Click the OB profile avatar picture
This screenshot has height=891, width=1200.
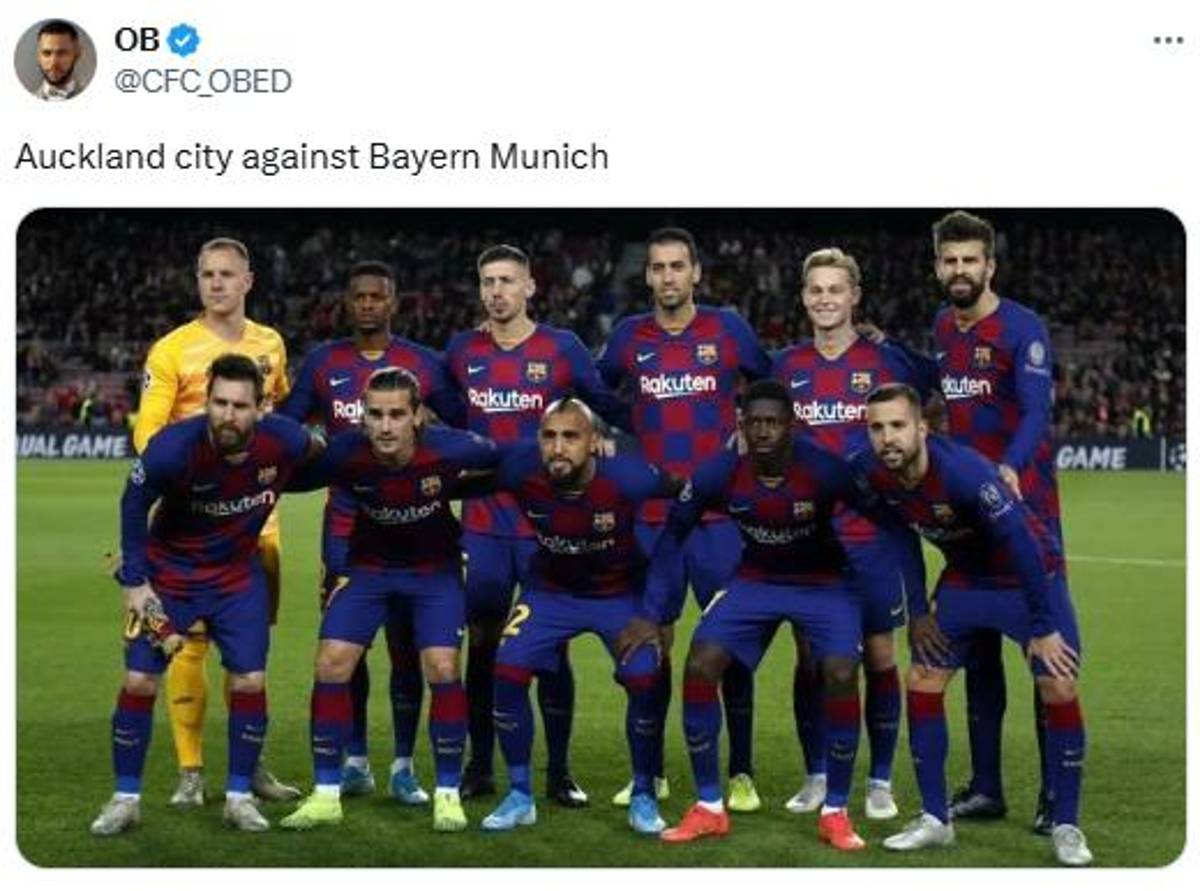[55, 60]
